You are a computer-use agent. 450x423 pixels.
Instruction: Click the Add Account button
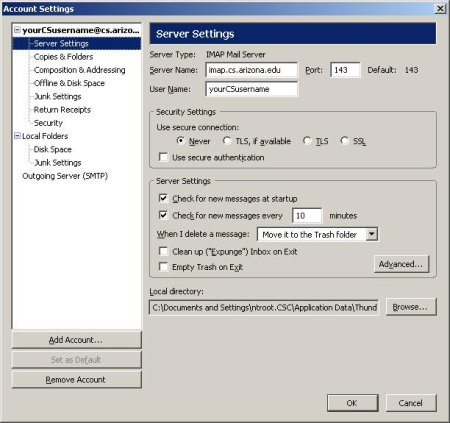click(x=76, y=340)
